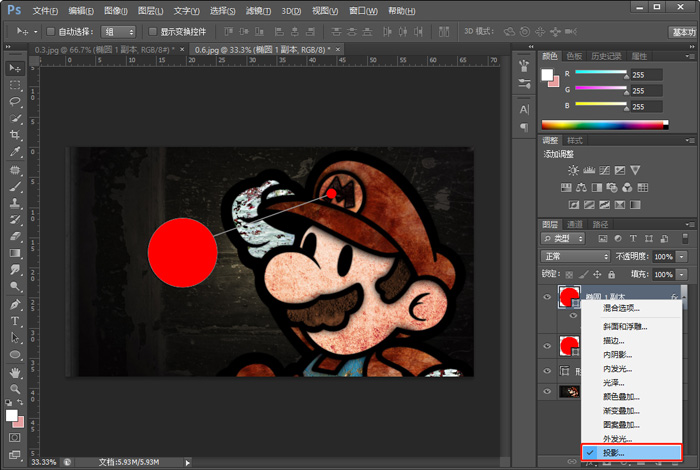
Task: Click the color spectrum ramp
Action: click(x=604, y=125)
